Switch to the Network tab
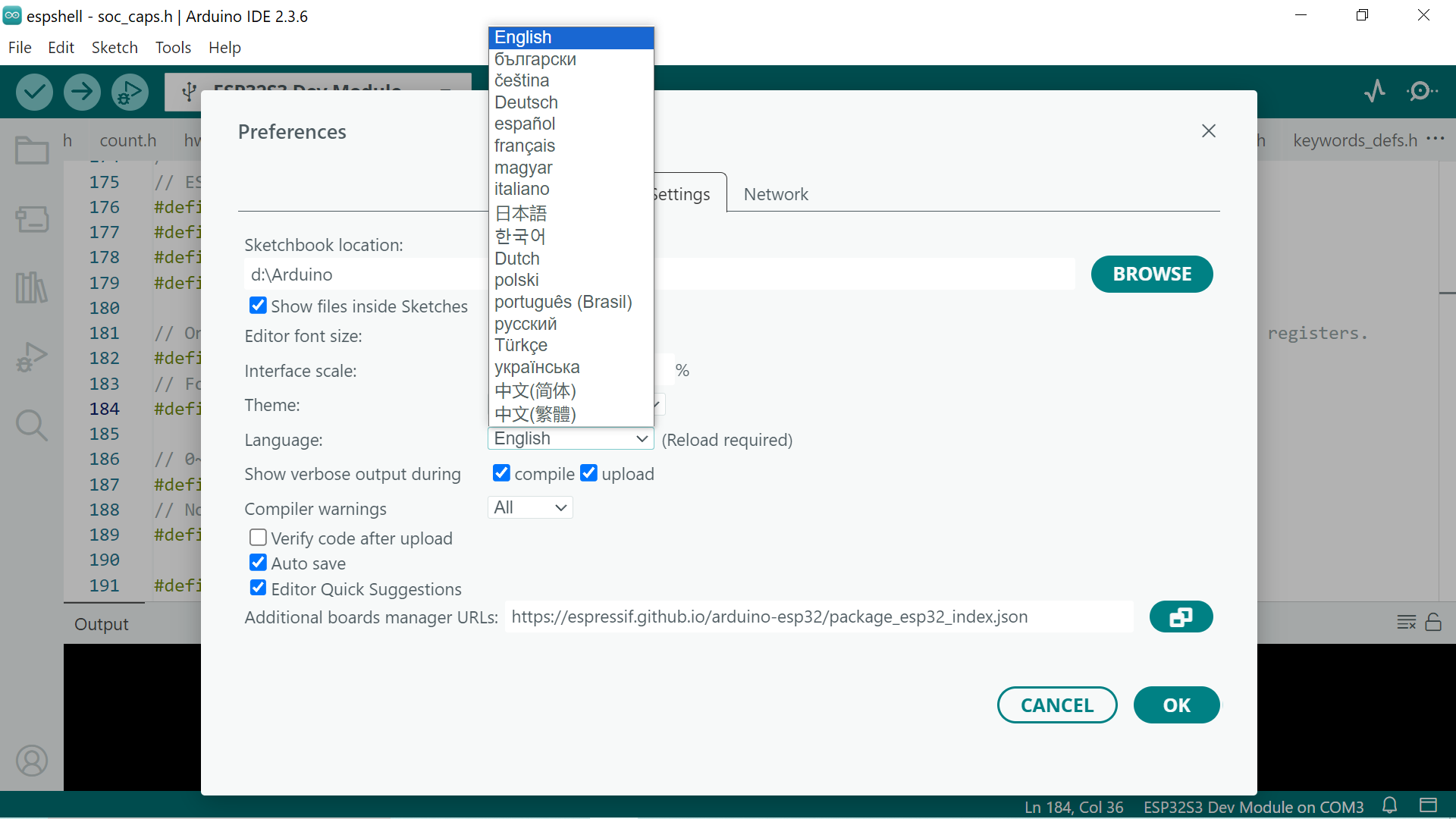Viewport: 1456px width, 819px height. [x=776, y=194]
